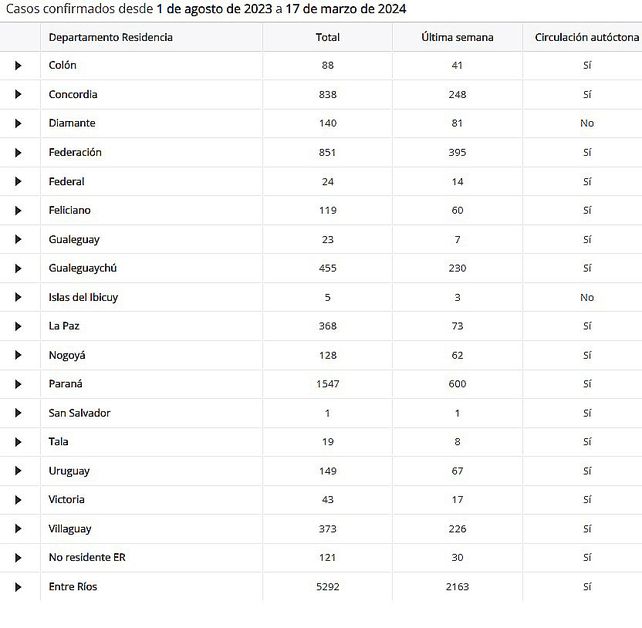Expand the Gualeguaychú row

point(18,268)
